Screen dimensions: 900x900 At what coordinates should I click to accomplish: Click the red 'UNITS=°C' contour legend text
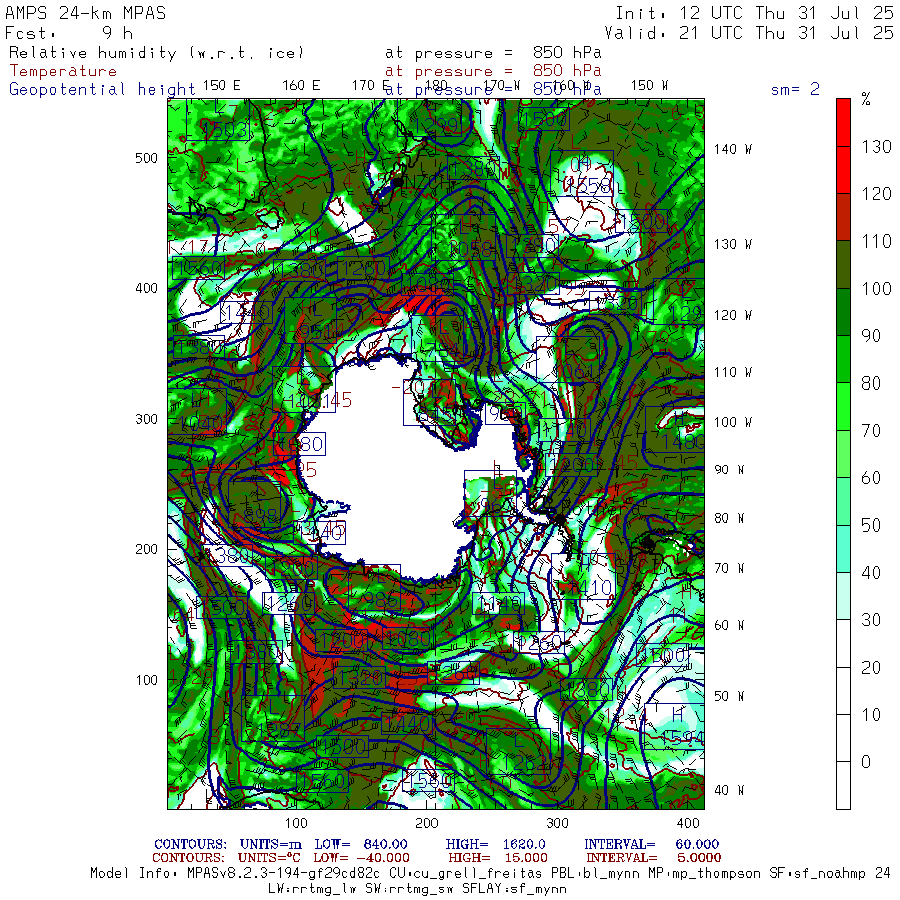(270, 858)
